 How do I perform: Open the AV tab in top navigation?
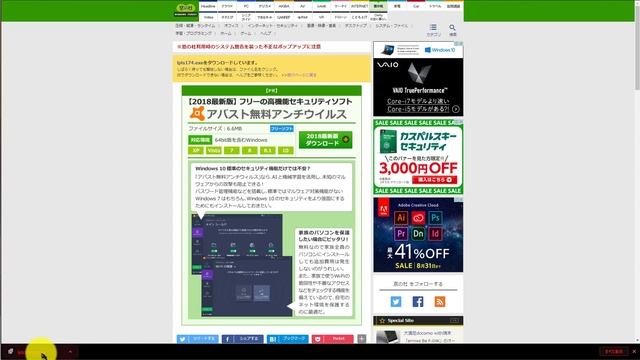pyautogui.click(x=302, y=6)
